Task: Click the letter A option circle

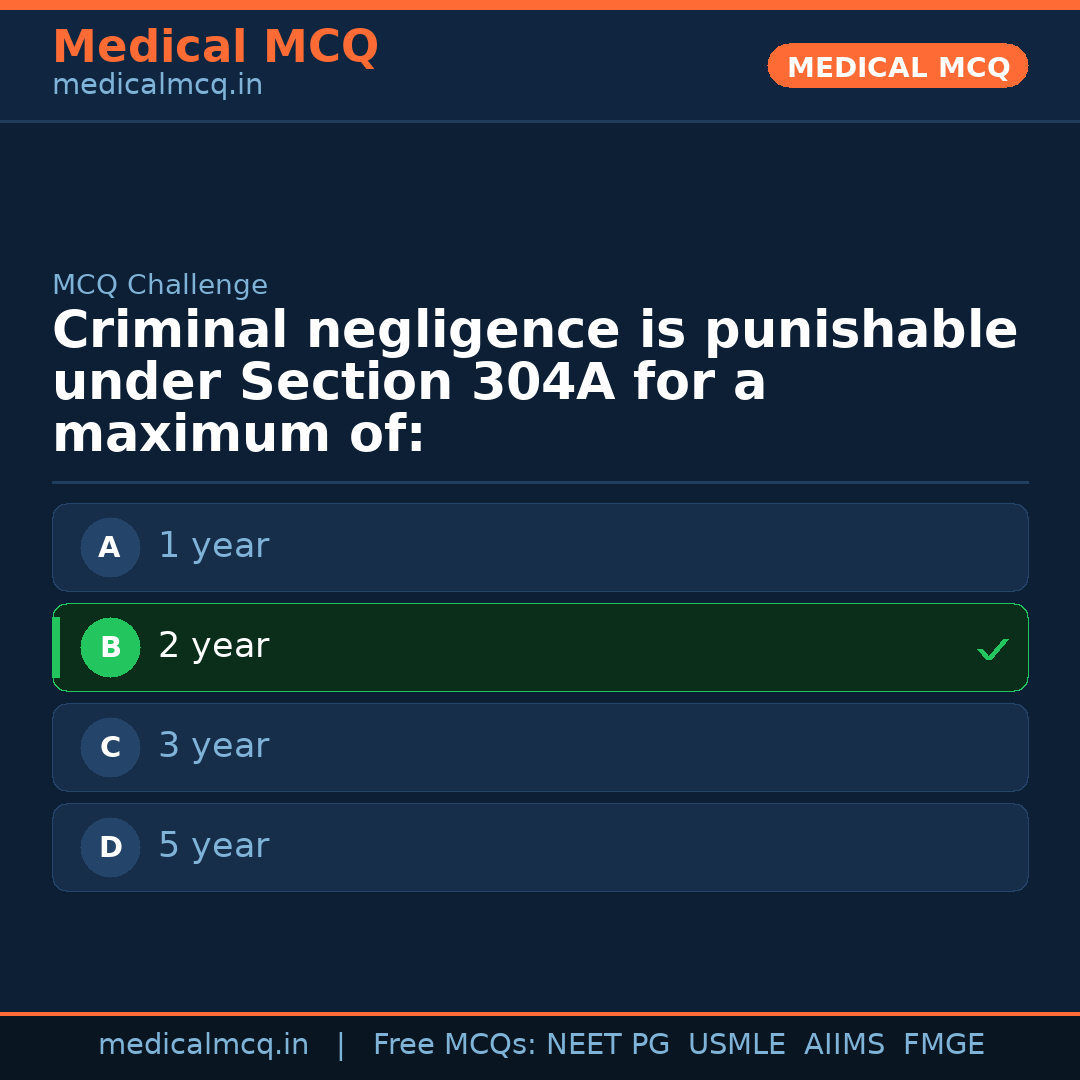Action: tap(110, 547)
